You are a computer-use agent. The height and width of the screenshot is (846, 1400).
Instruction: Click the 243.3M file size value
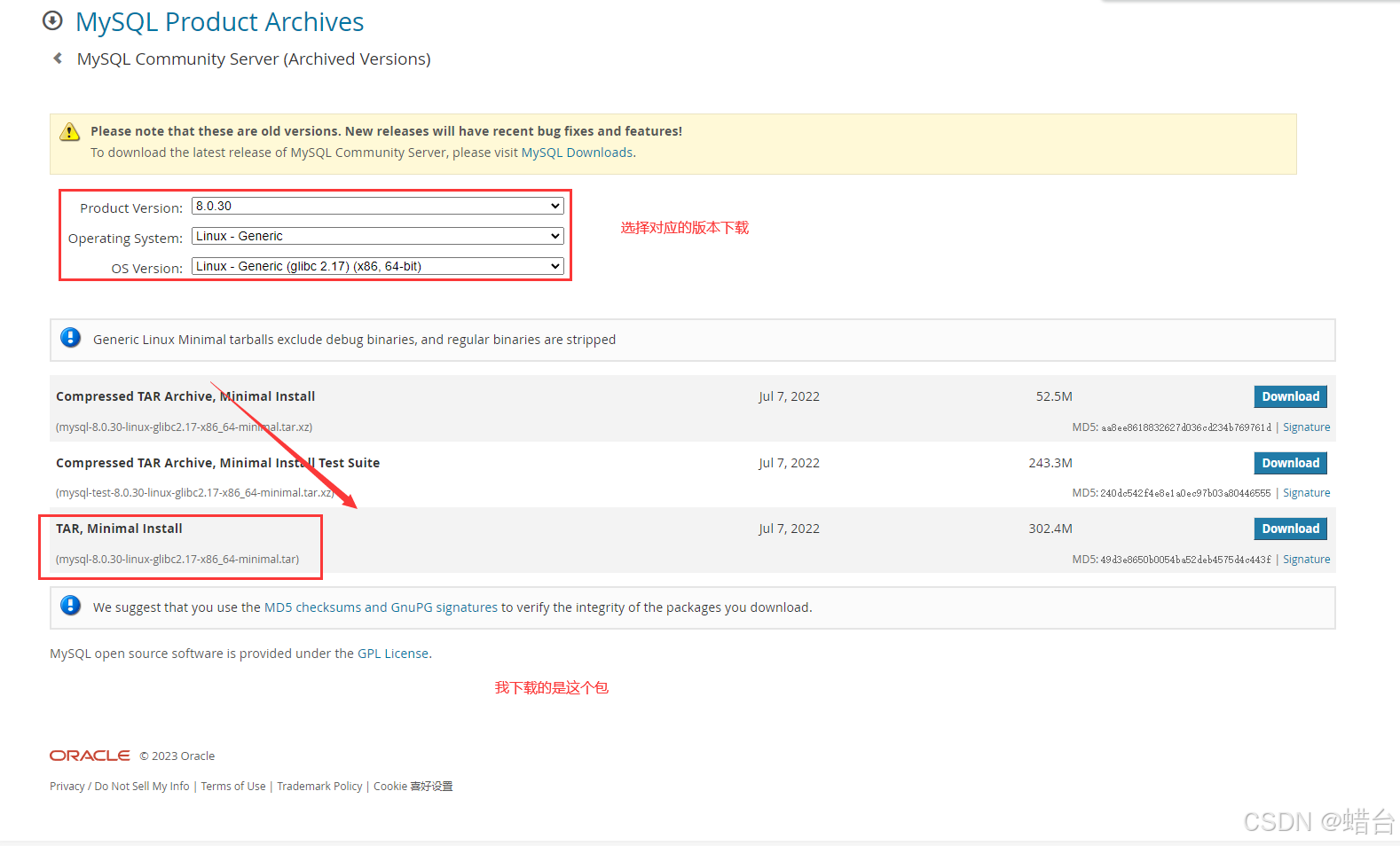(1050, 463)
